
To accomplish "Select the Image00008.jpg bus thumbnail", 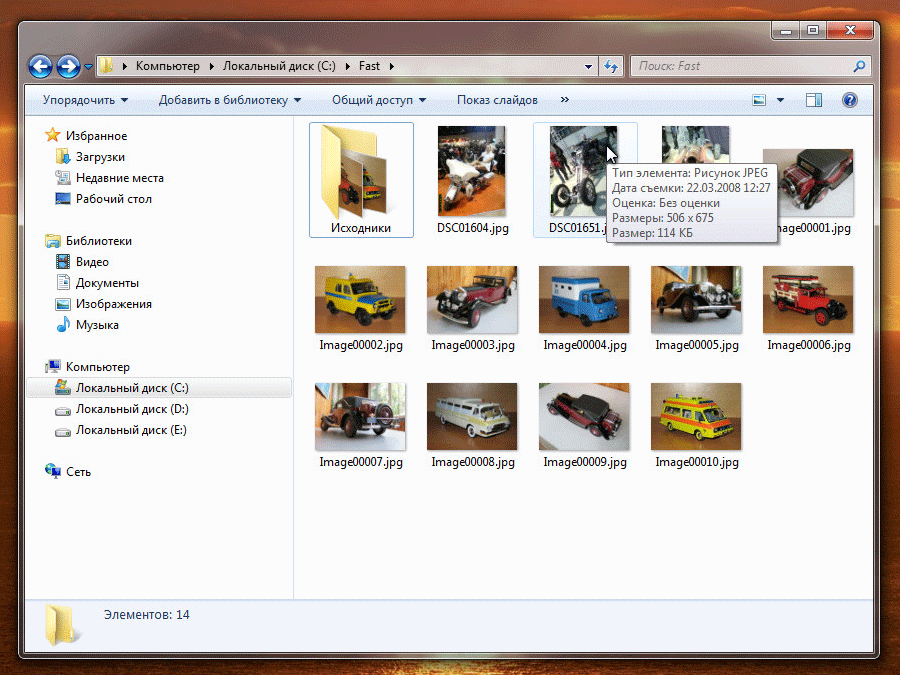I will pyautogui.click(x=472, y=416).
